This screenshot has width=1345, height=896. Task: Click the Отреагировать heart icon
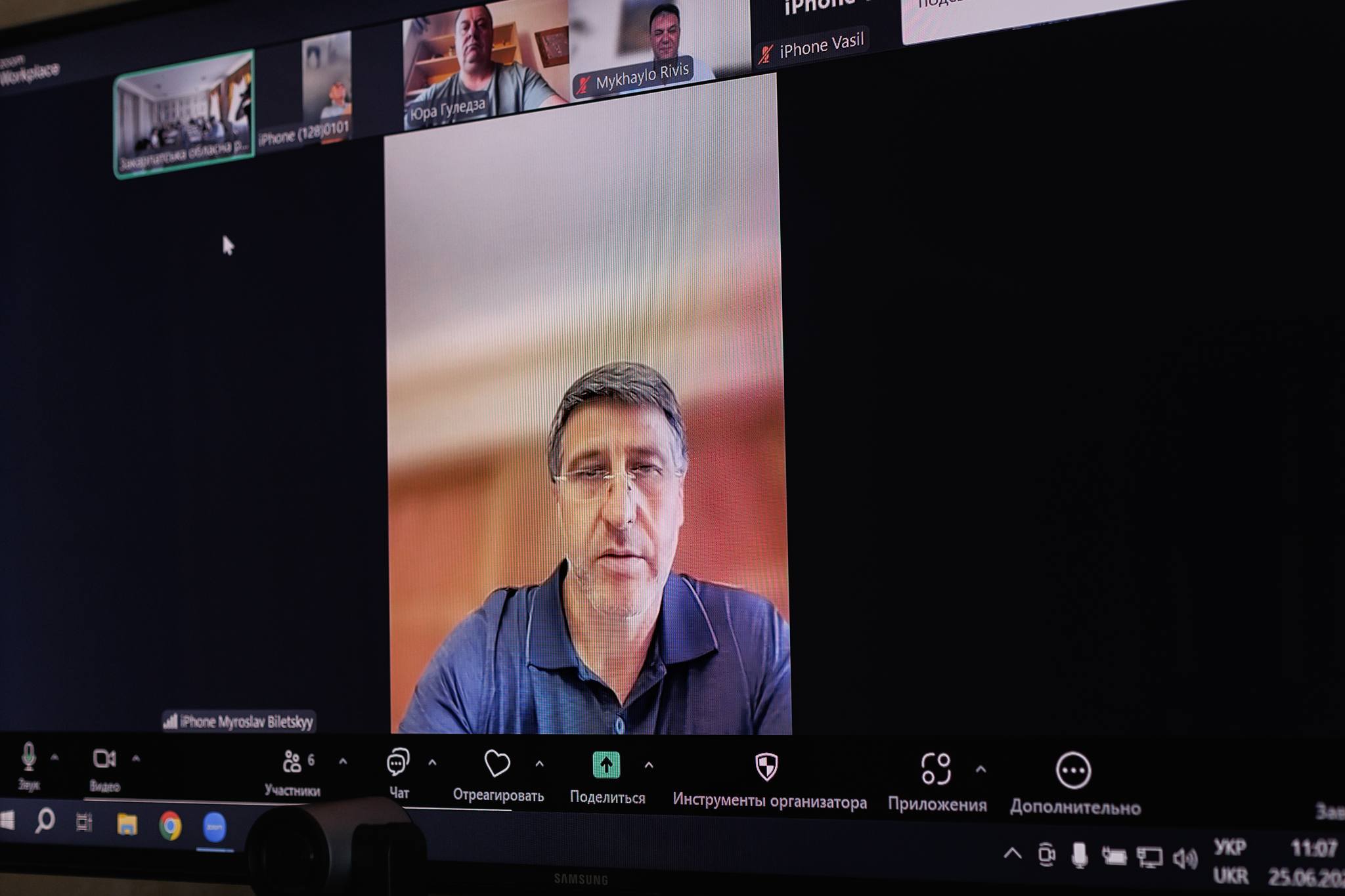coord(497,763)
